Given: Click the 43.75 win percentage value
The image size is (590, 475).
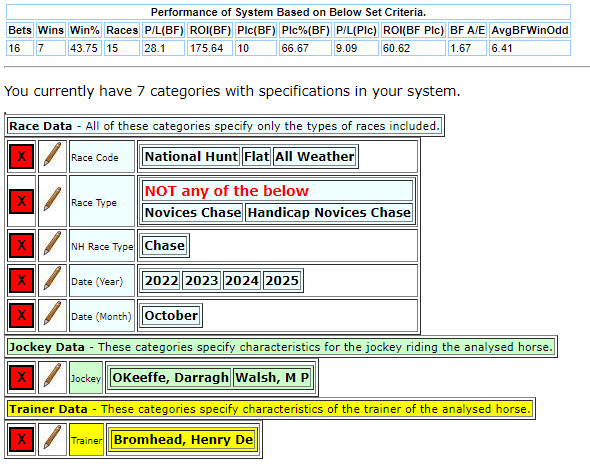Looking at the screenshot, I should coord(85,48).
